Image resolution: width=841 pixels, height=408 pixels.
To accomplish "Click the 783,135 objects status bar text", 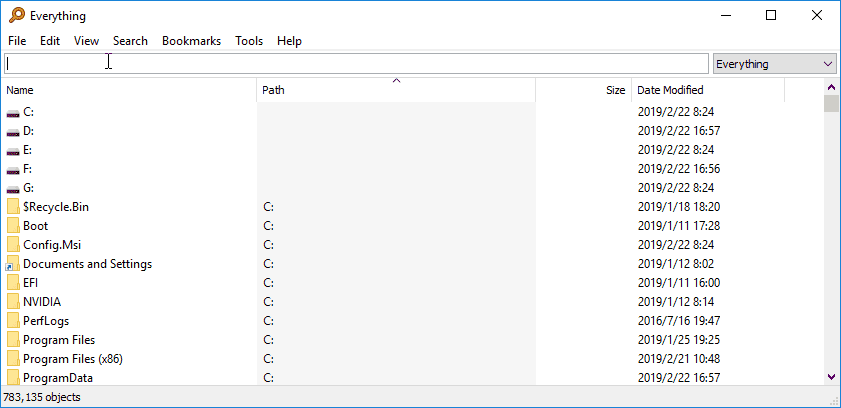I will [x=42, y=397].
